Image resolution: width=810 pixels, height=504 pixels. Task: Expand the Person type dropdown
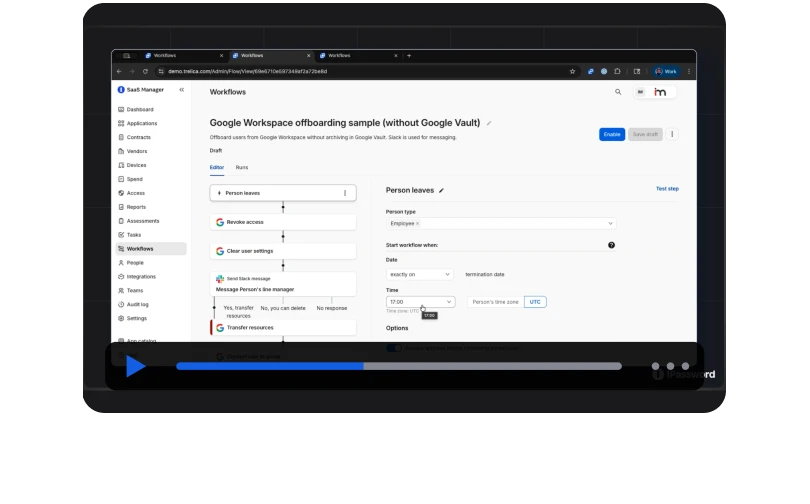(610, 224)
